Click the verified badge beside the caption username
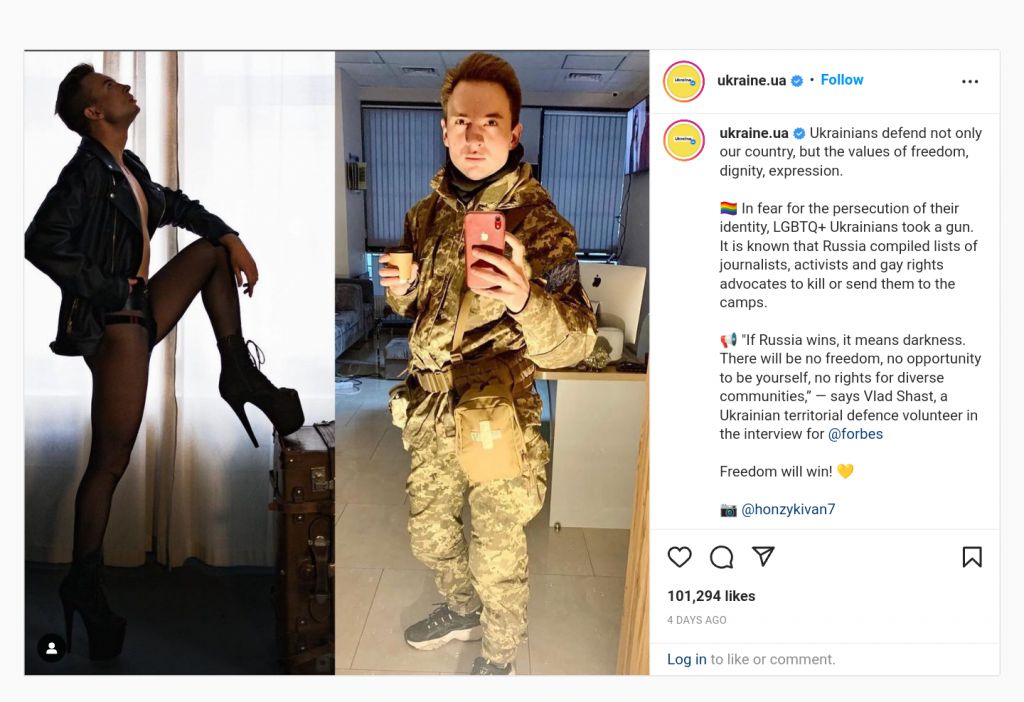 coord(799,133)
